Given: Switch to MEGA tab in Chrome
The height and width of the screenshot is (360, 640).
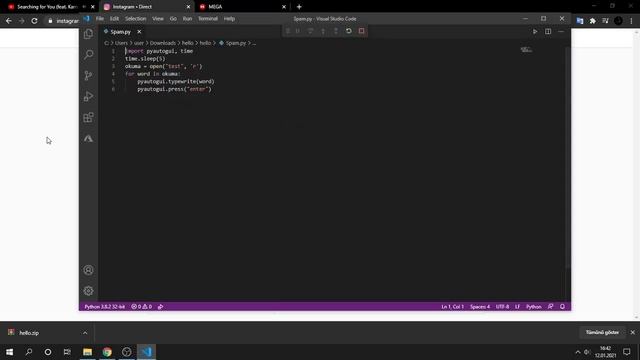Looking at the screenshot, I should pos(242,7).
